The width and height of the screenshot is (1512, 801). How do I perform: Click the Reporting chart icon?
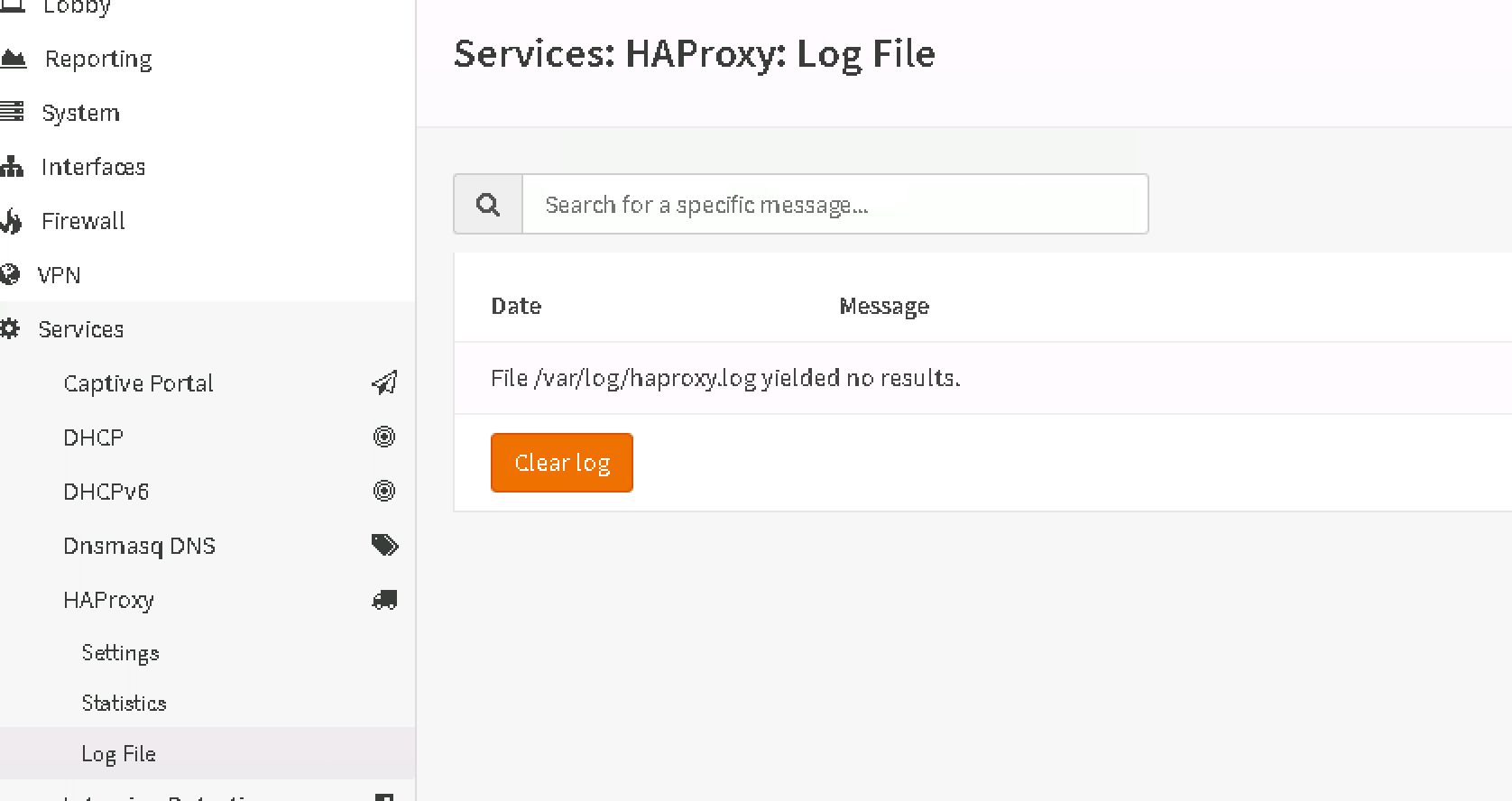click(x=13, y=59)
